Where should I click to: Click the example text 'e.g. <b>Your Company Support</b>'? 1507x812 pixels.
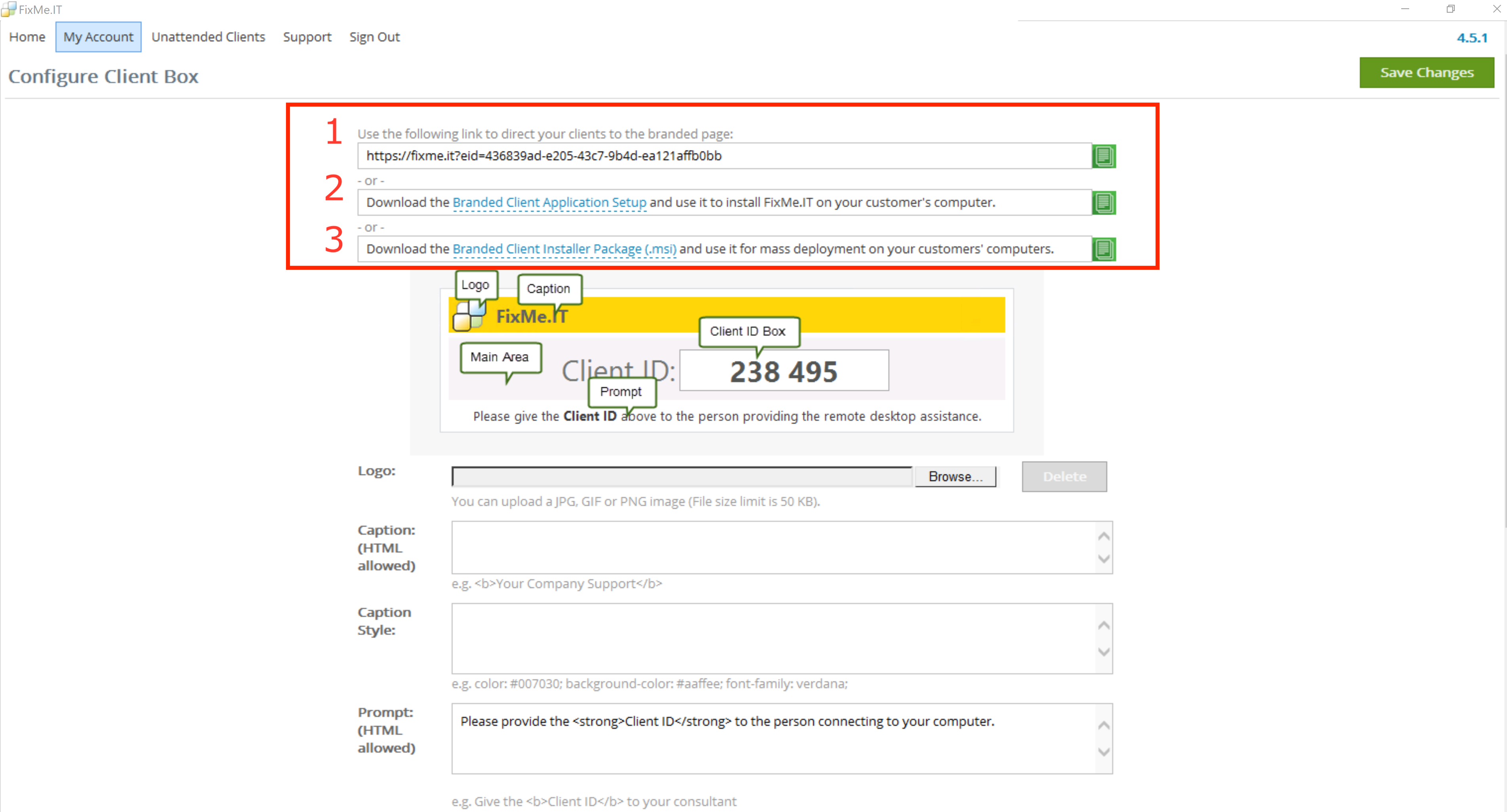coord(557,583)
